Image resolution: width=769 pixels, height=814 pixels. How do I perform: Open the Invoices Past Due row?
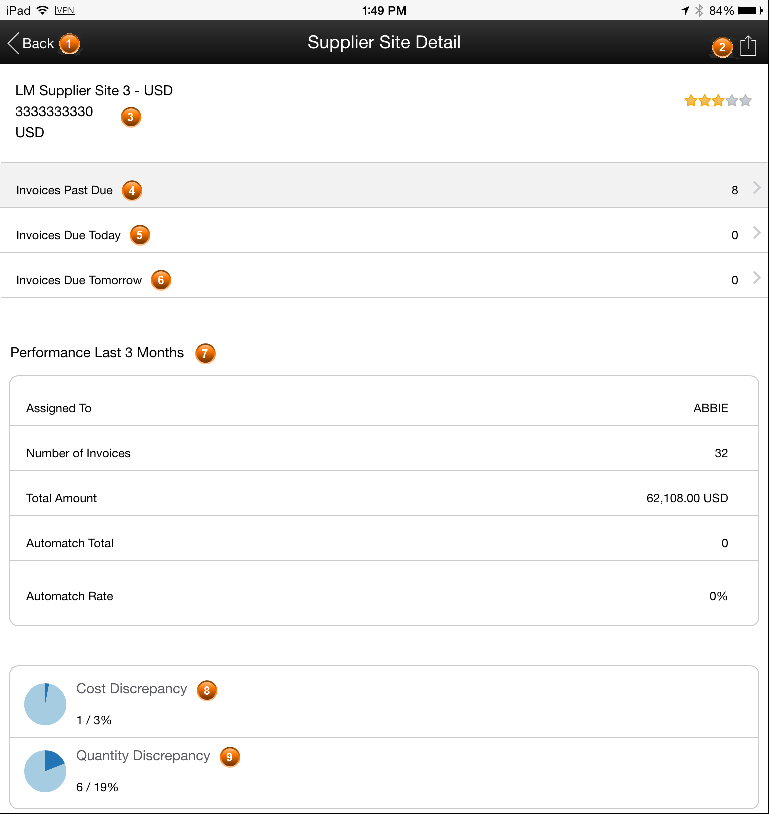[x=384, y=185]
